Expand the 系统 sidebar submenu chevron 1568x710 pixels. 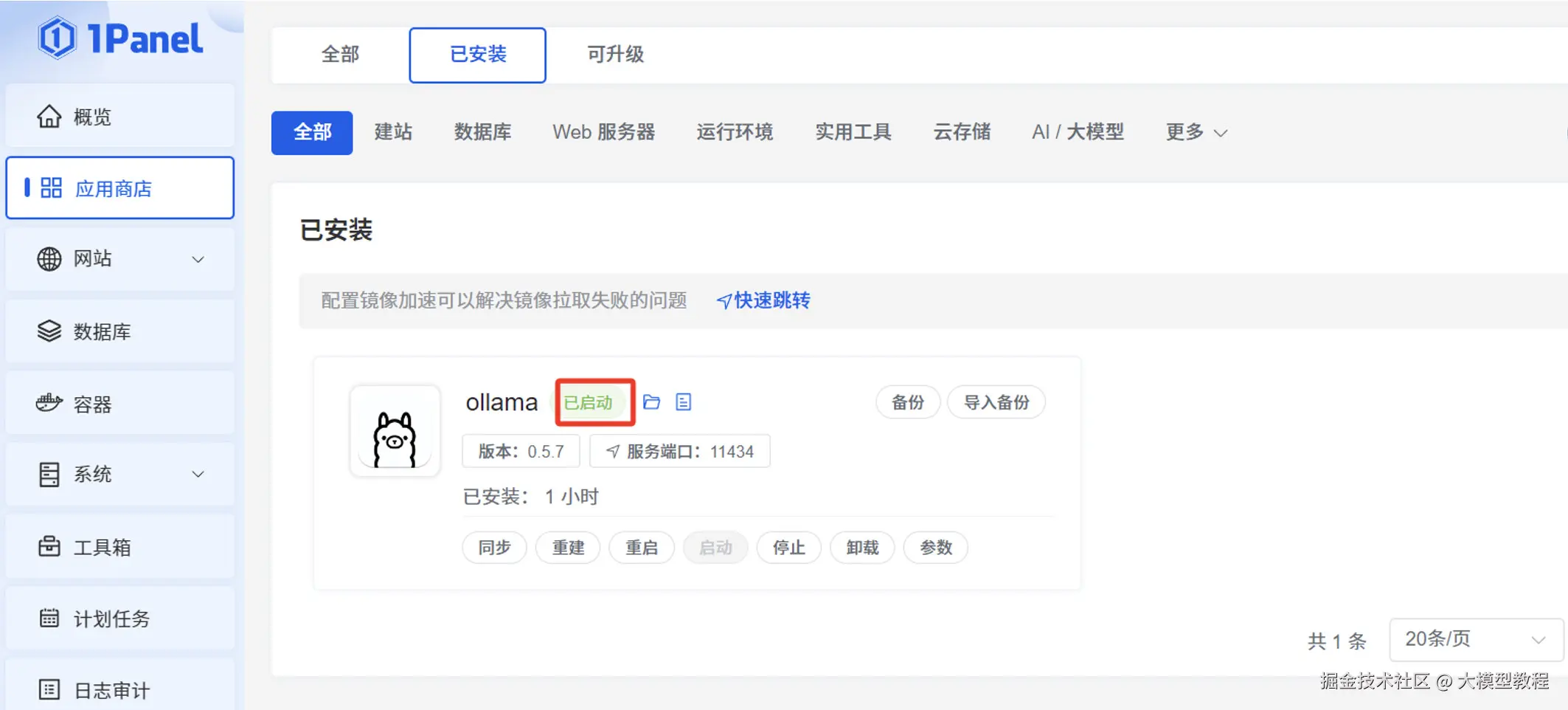tap(198, 475)
